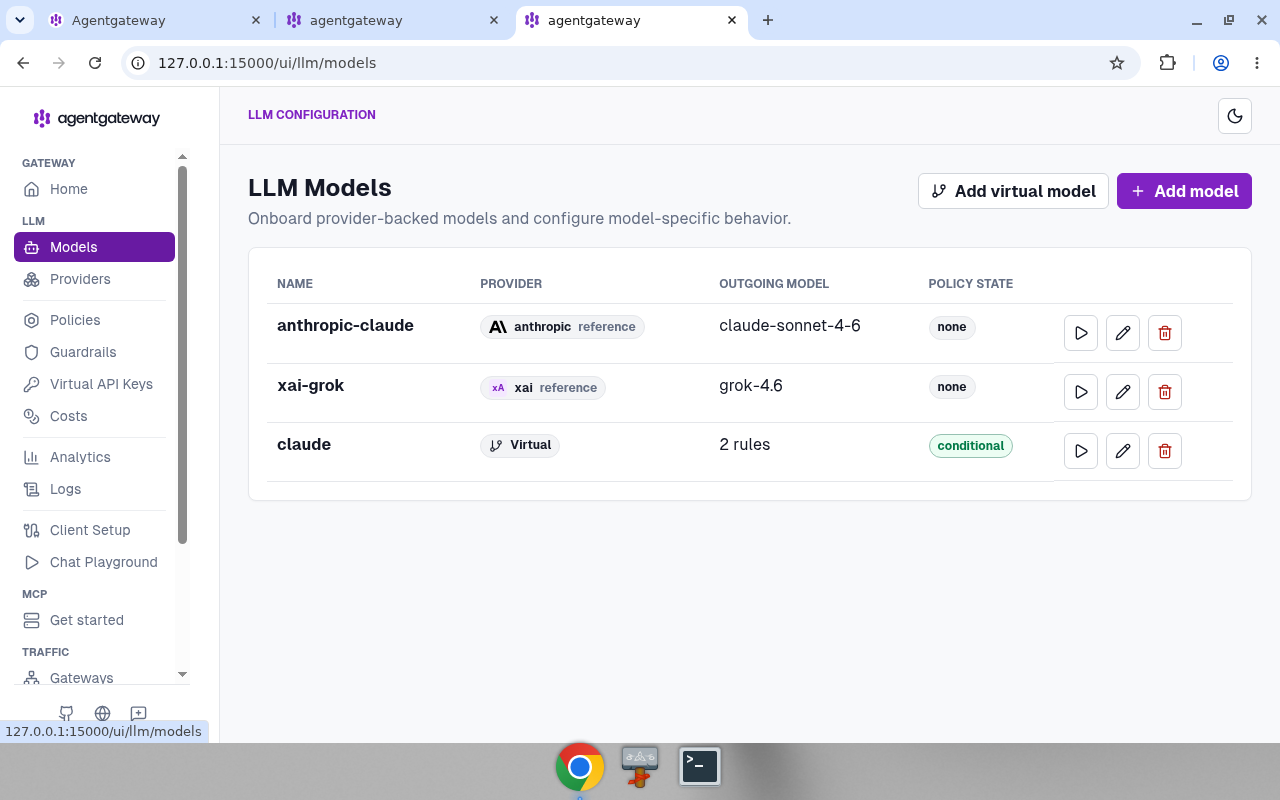The height and width of the screenshot is (800, 1280).
Task: Run a test on the anthropic-claude model
Action: click(x=1081, y=333)
